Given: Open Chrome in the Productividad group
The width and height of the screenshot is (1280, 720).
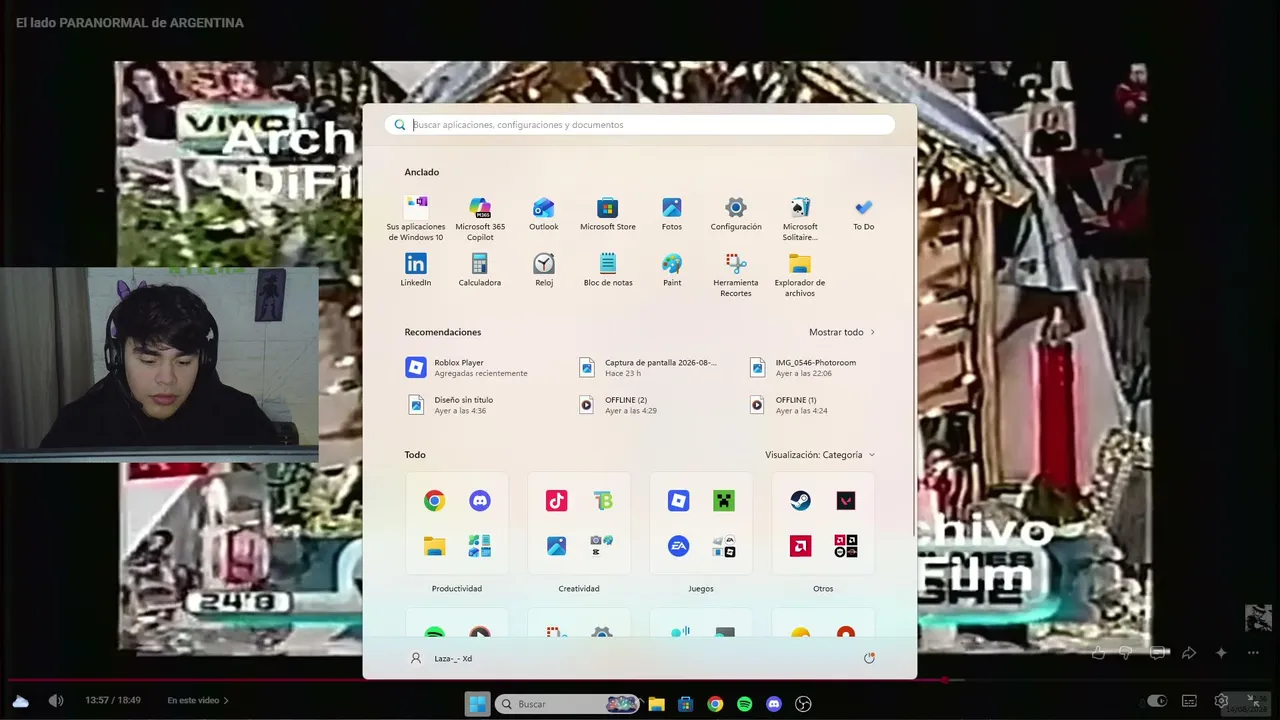Looking at the screenshot, I should 434,501.
